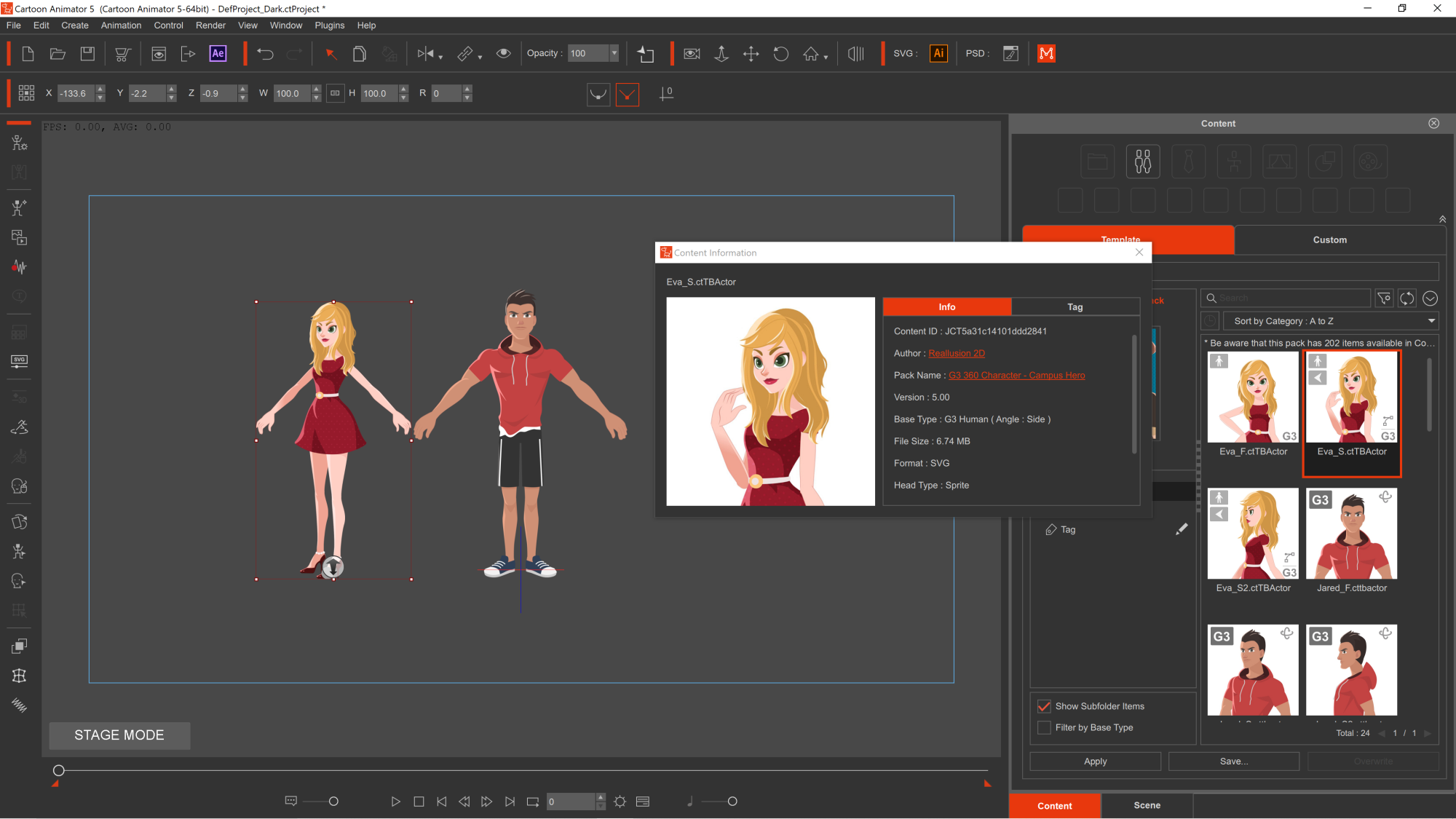
Task: Click the current frame number field
Action: pos(571,802)
